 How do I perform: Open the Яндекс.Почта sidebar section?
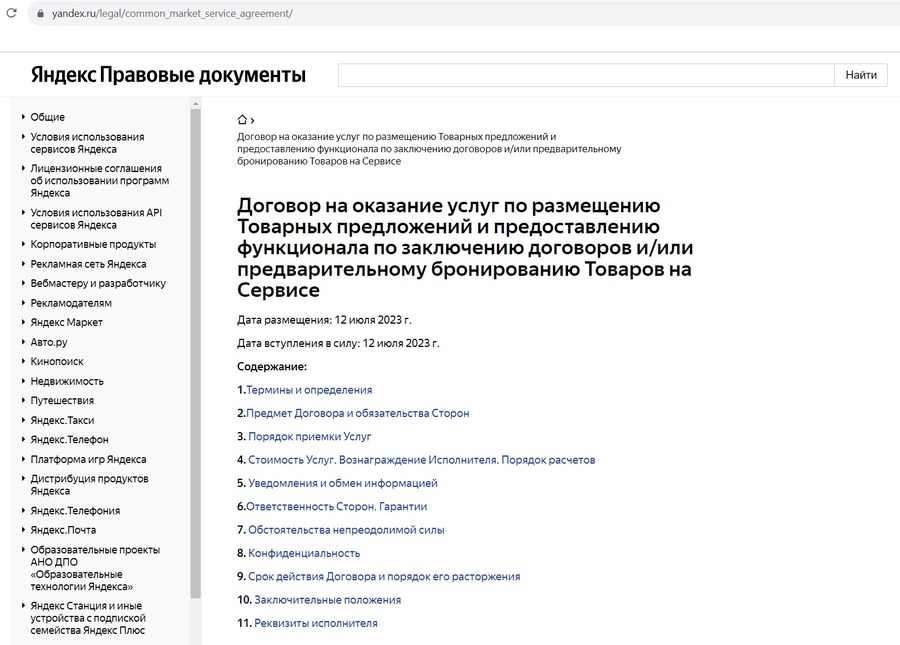63,530
